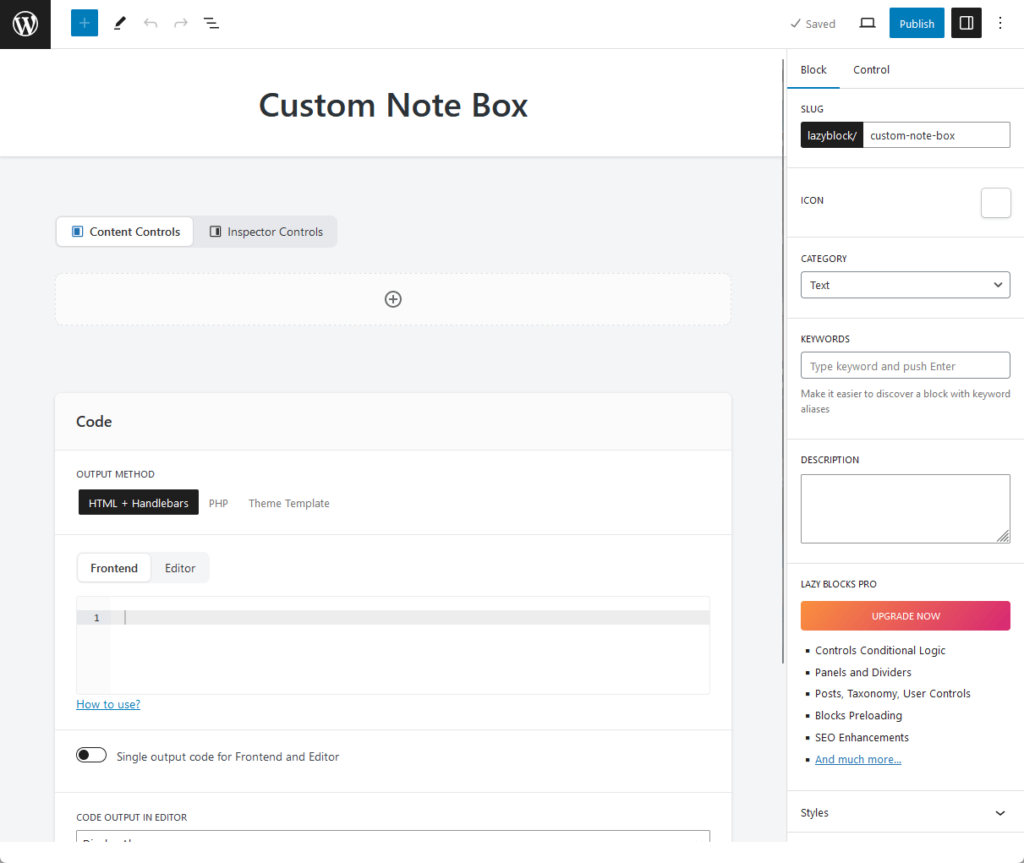Choose PHP output method

pos(218,503)
